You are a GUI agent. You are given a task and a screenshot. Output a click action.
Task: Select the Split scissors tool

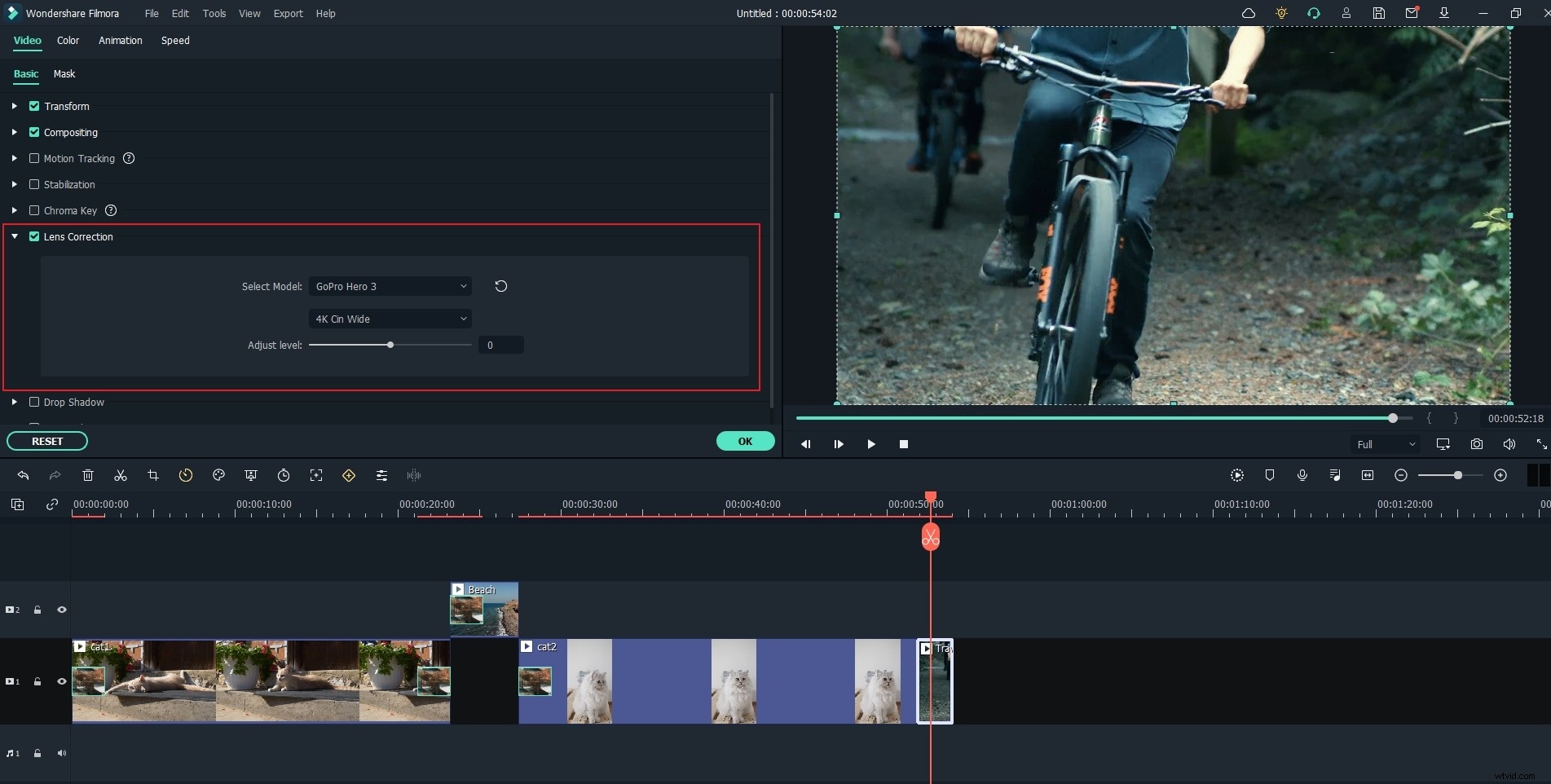tap(120, 475)
